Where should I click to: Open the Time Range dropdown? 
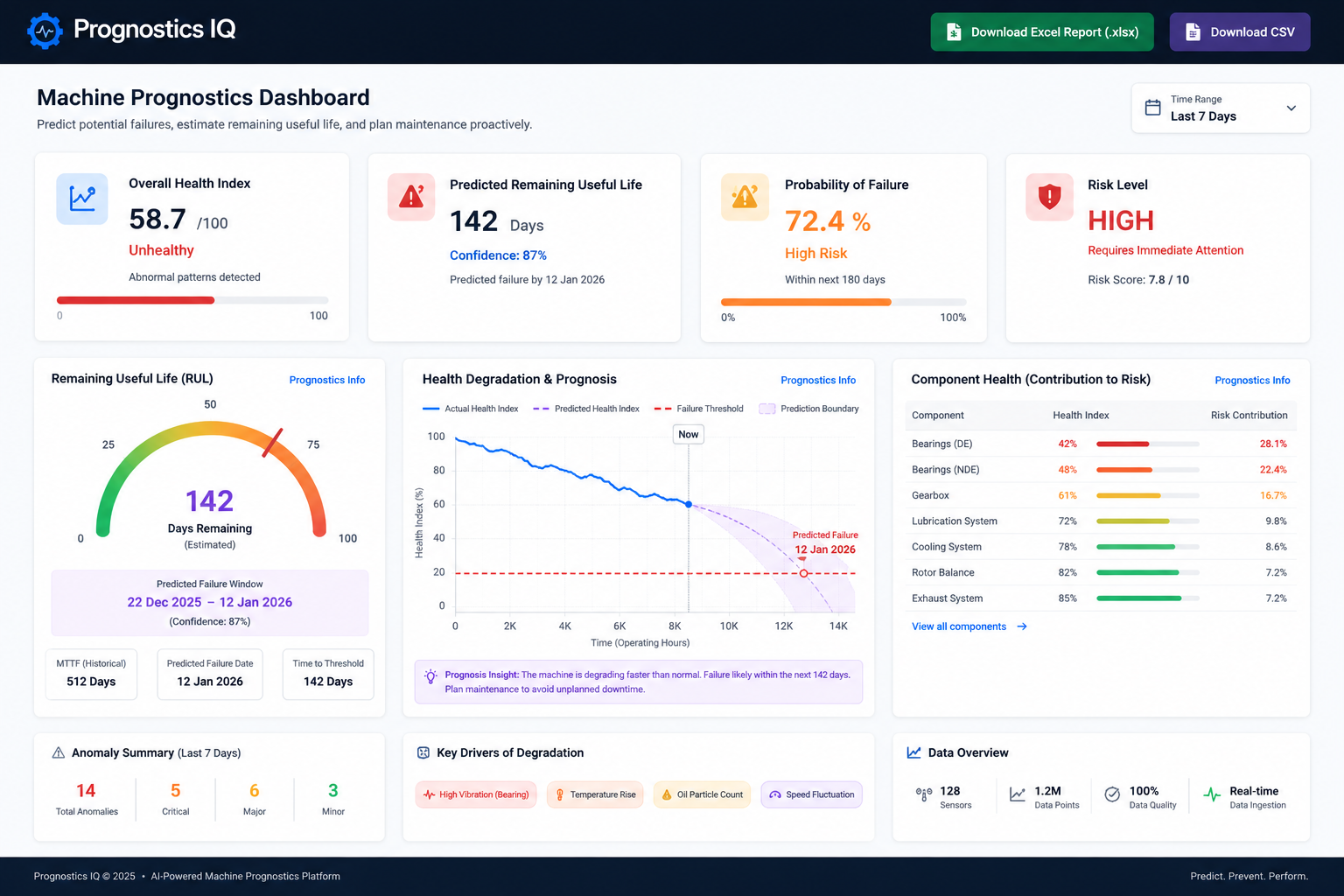(1221, 108)
